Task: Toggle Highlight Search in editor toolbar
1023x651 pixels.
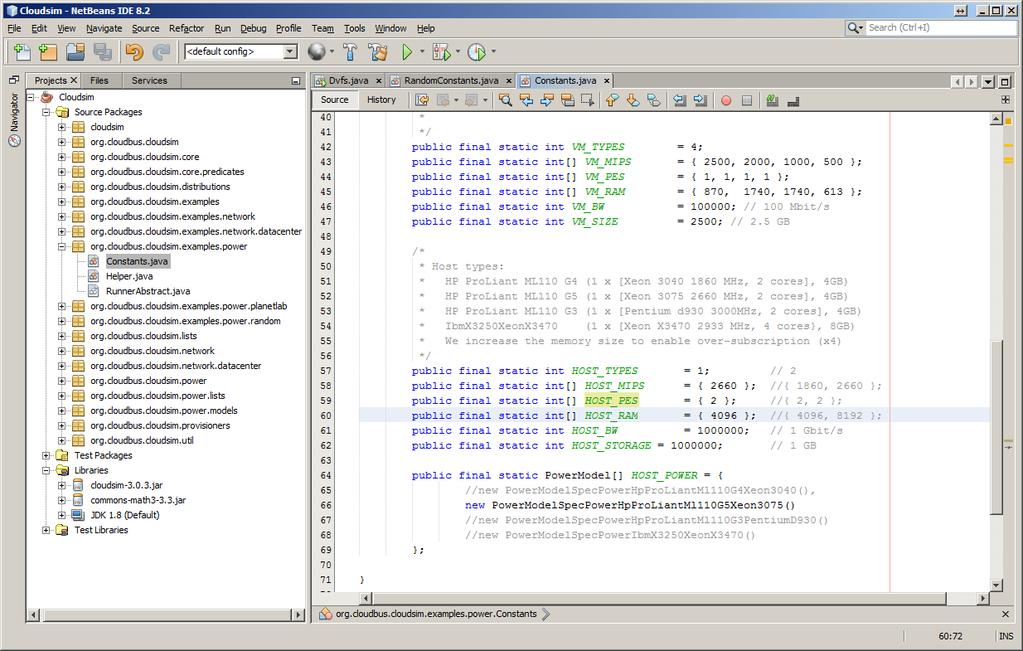Action: point(568,100)
